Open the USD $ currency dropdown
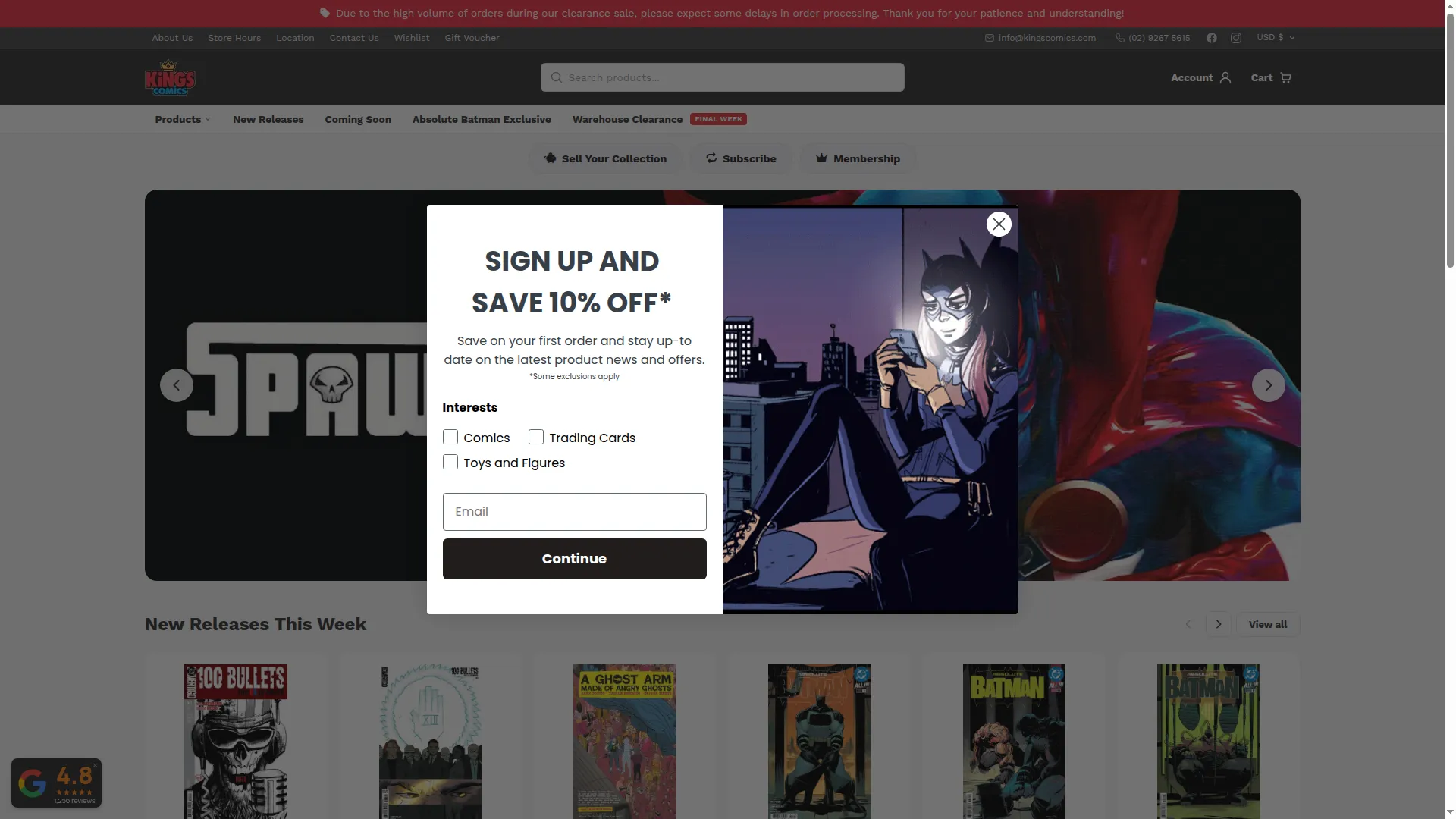Viewport: 1456px width, 819px height. [1276, 38]
